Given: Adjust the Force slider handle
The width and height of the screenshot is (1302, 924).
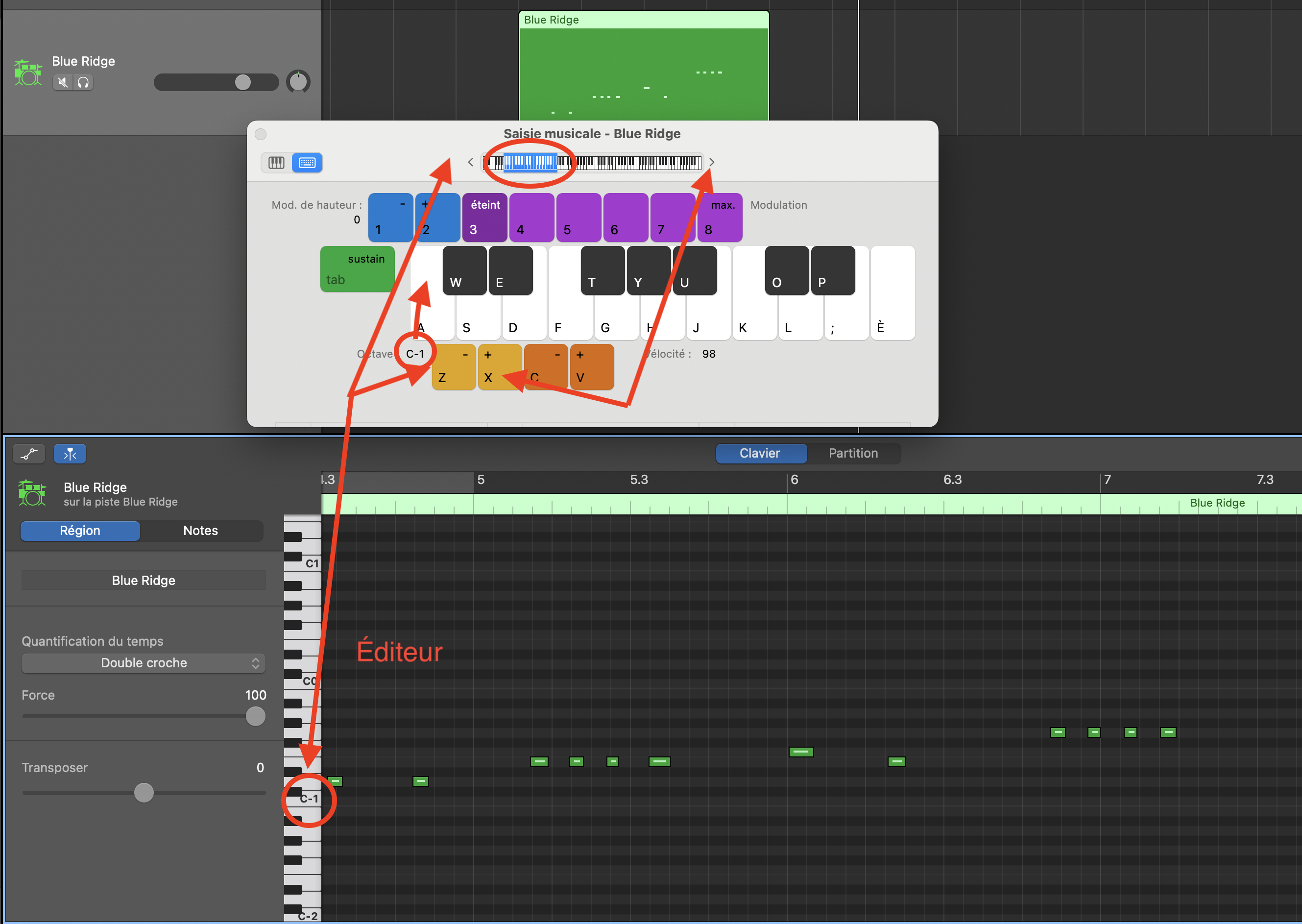Looking at the screenshot, I should tap(255, 716).
